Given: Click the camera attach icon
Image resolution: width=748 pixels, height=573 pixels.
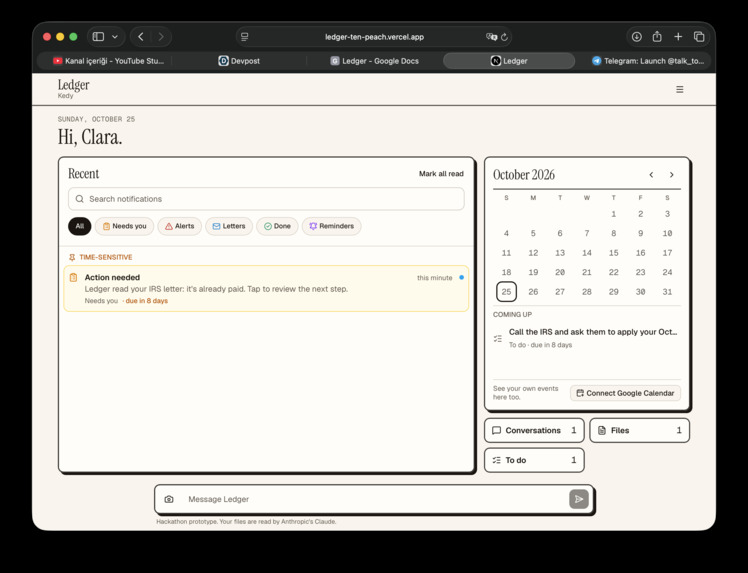Looking at the screenshot, I should pyautogui.click(x=169, y=499).
